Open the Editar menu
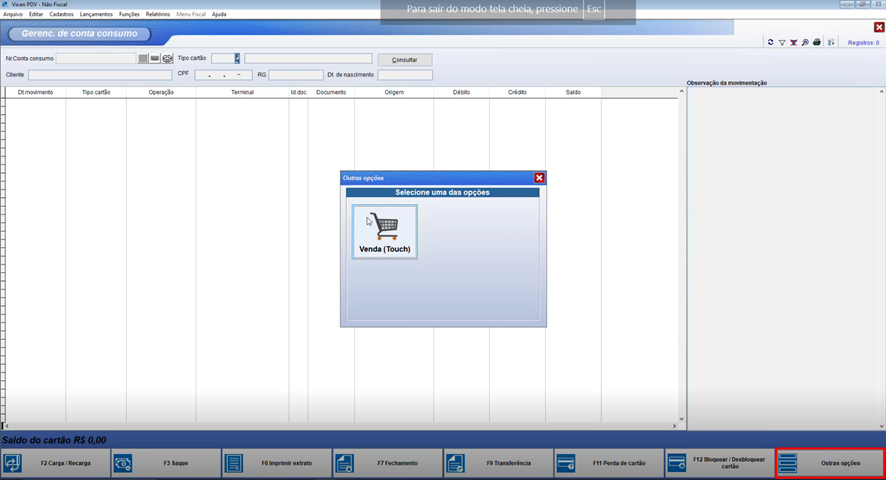 pos(36,14)
